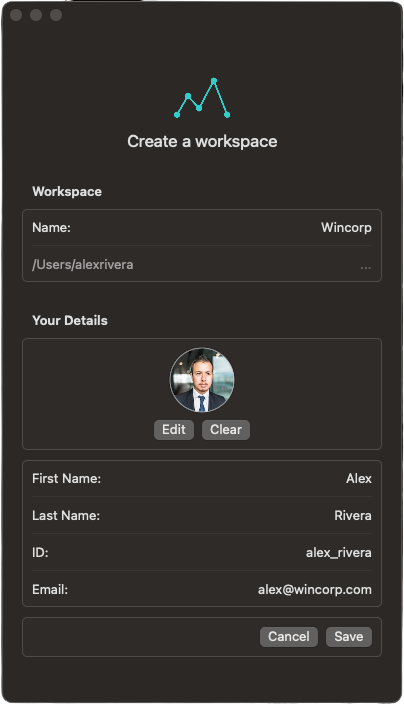Click the 'Workspace' section label
The image size is (404, 706).
pyautogui.click(x=67, y=191)
